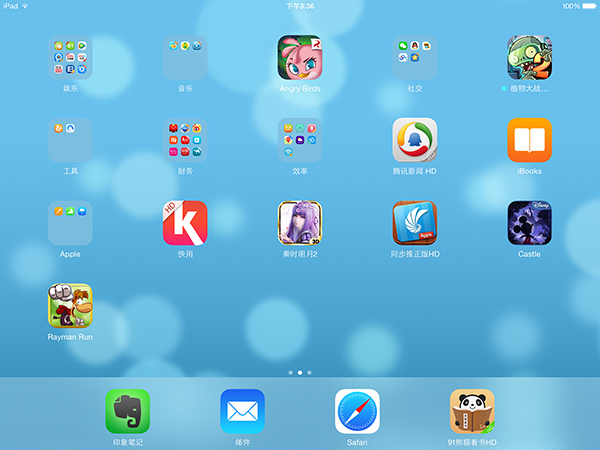This screenshot has height=450, width=600.
Task: Launch 秦时明月2 game
Action: tap(300, 223)
